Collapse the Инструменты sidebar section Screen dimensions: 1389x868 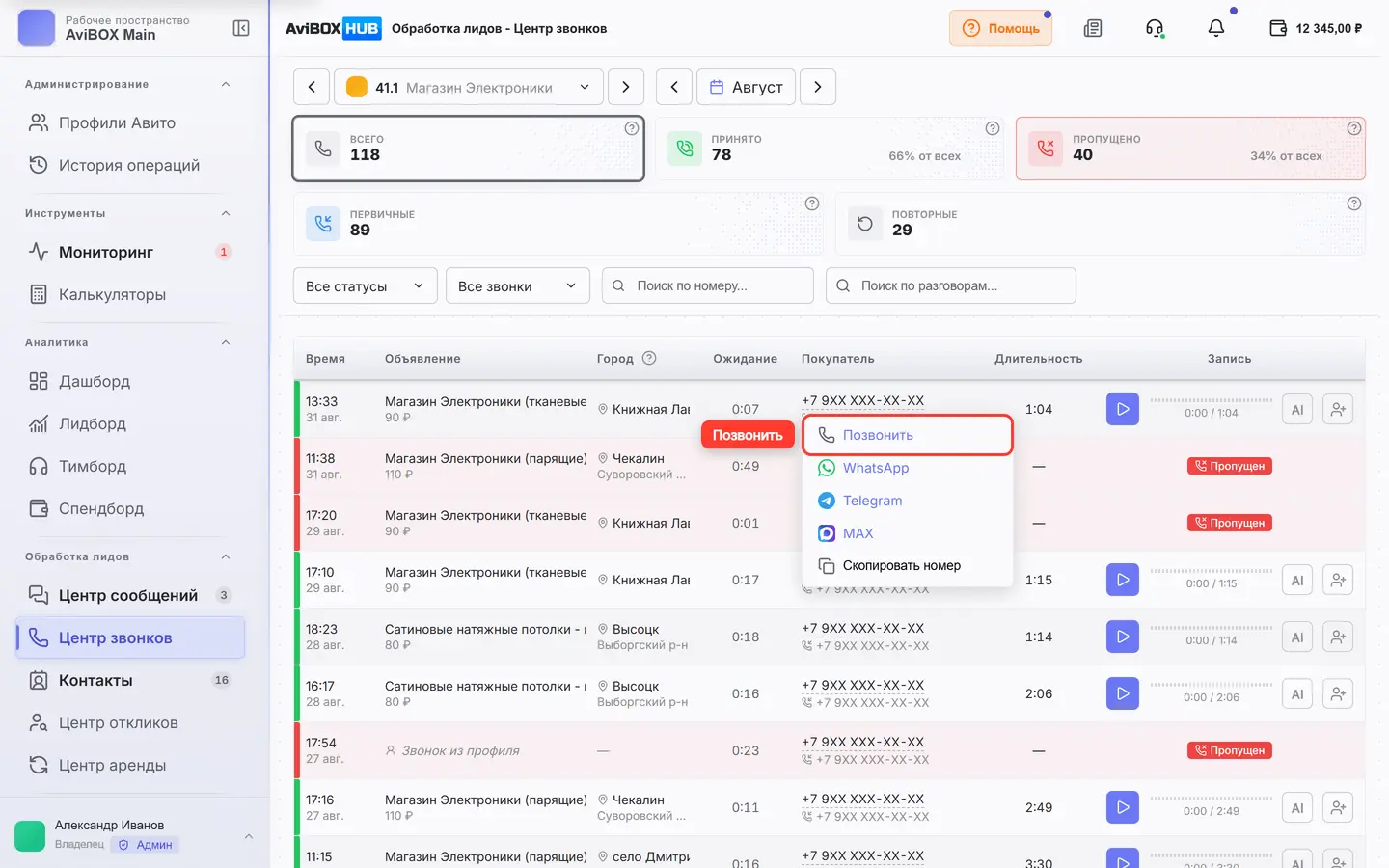pos(226,213)
